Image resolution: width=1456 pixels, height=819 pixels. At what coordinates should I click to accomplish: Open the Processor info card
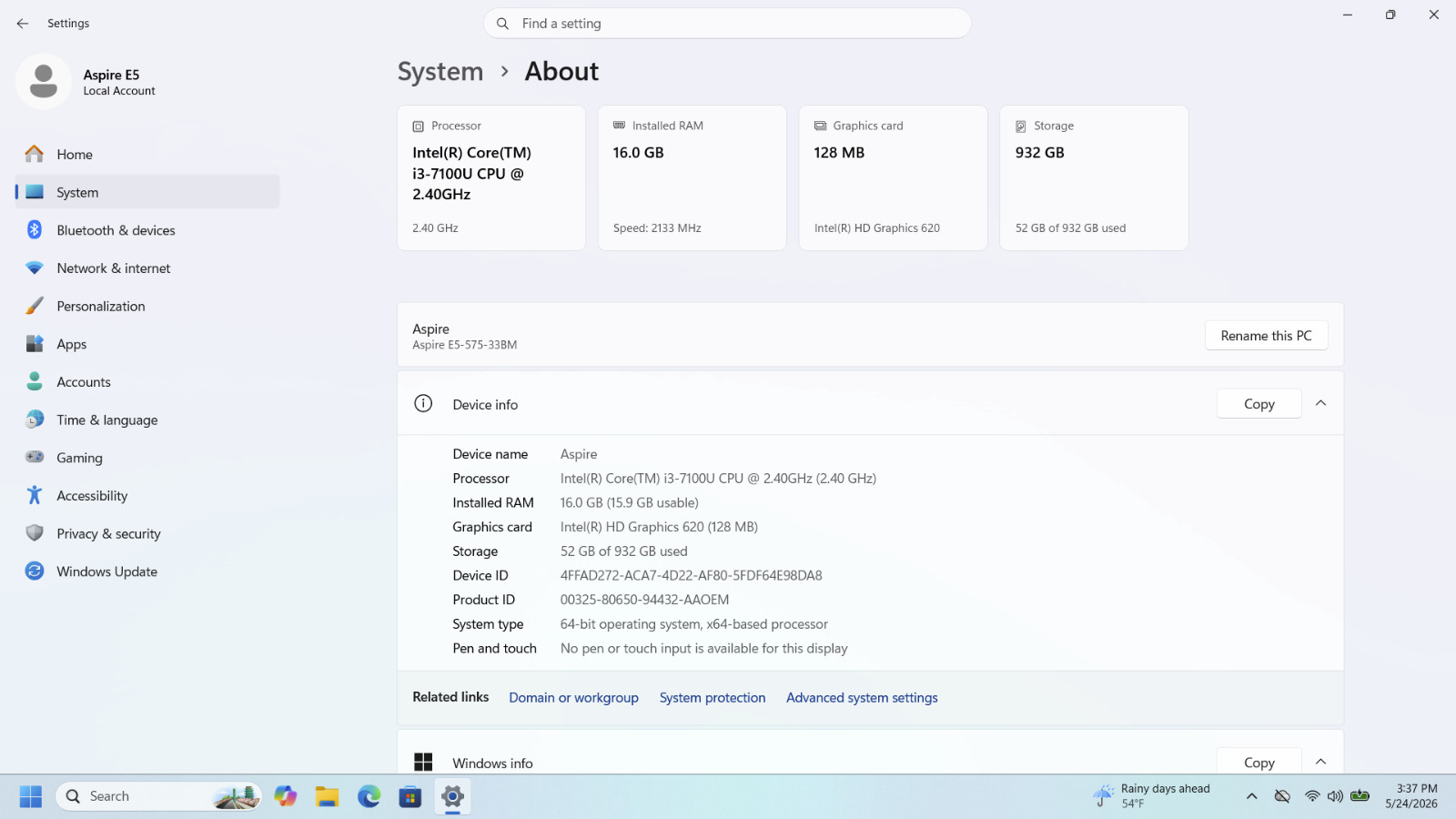point(491,177)
